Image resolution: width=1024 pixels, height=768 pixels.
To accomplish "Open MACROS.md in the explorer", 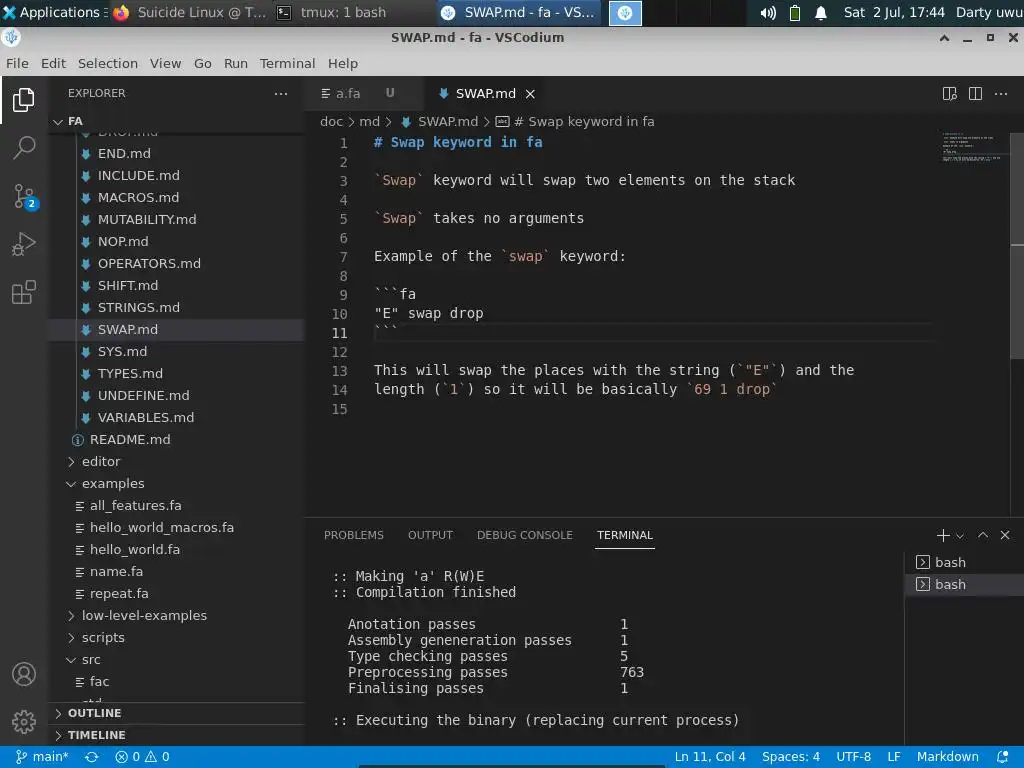I will [138, 198].
